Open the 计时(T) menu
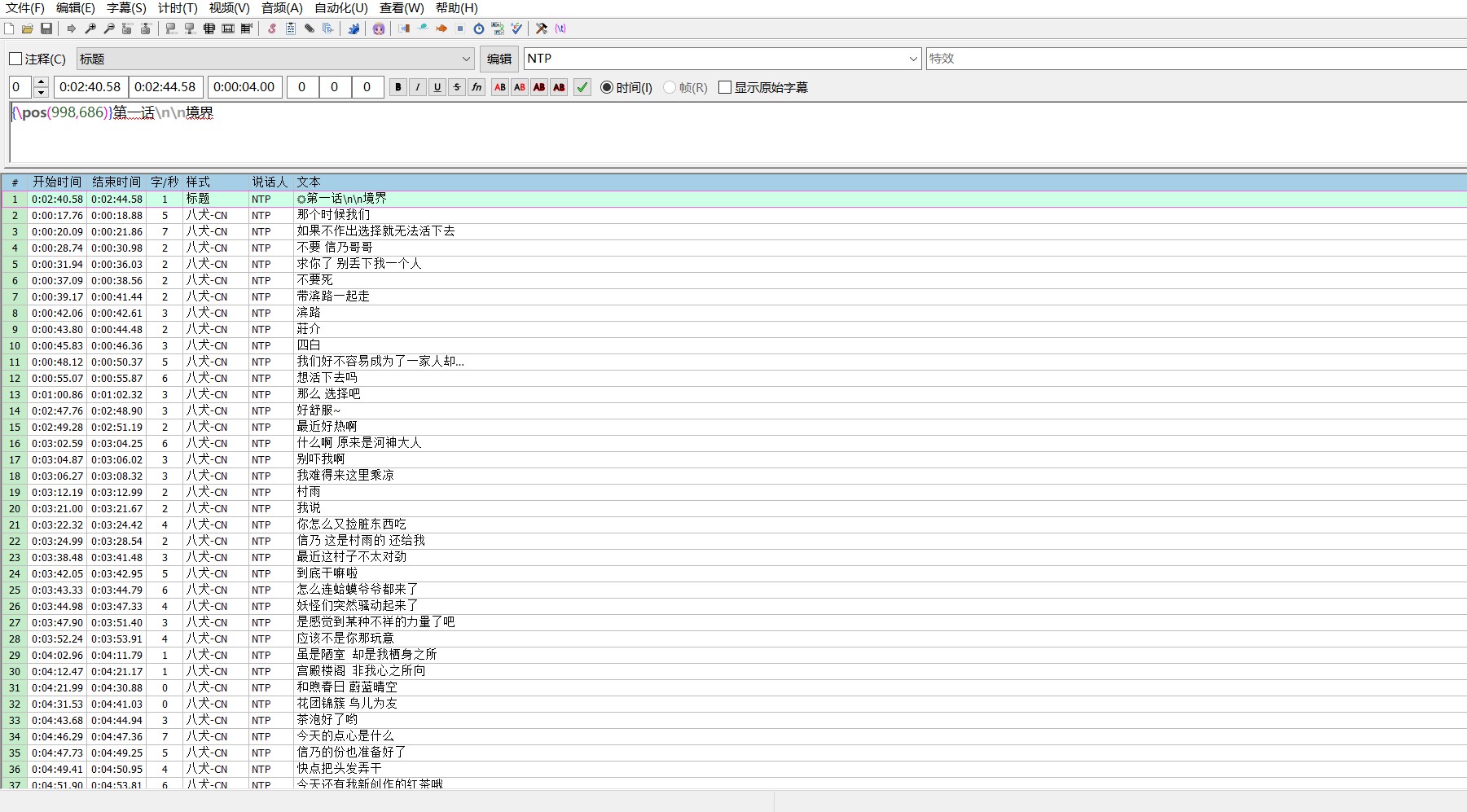1467x812 pixels. 178,8
